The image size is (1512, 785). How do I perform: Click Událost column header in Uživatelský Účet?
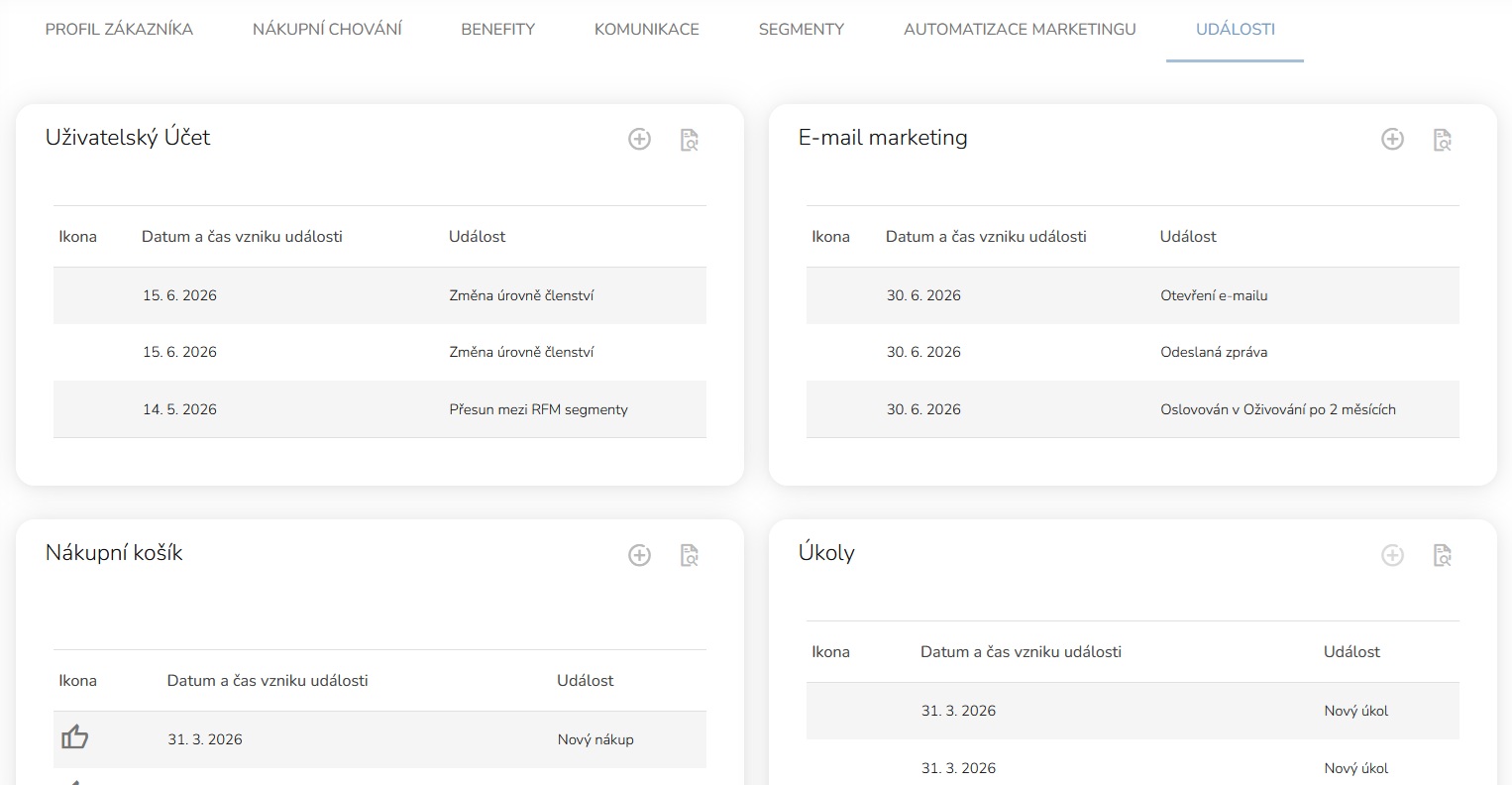pyautogui.click(x=477, y=237)
